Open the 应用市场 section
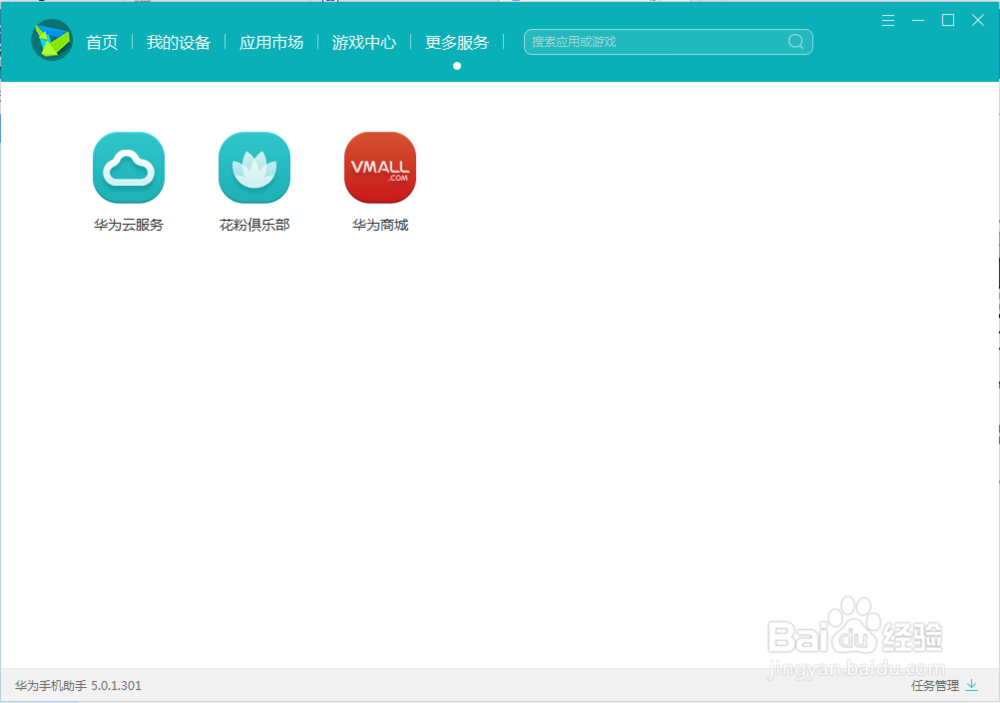The height and width of the screenshot is (703, 1000). pos(271,42)
